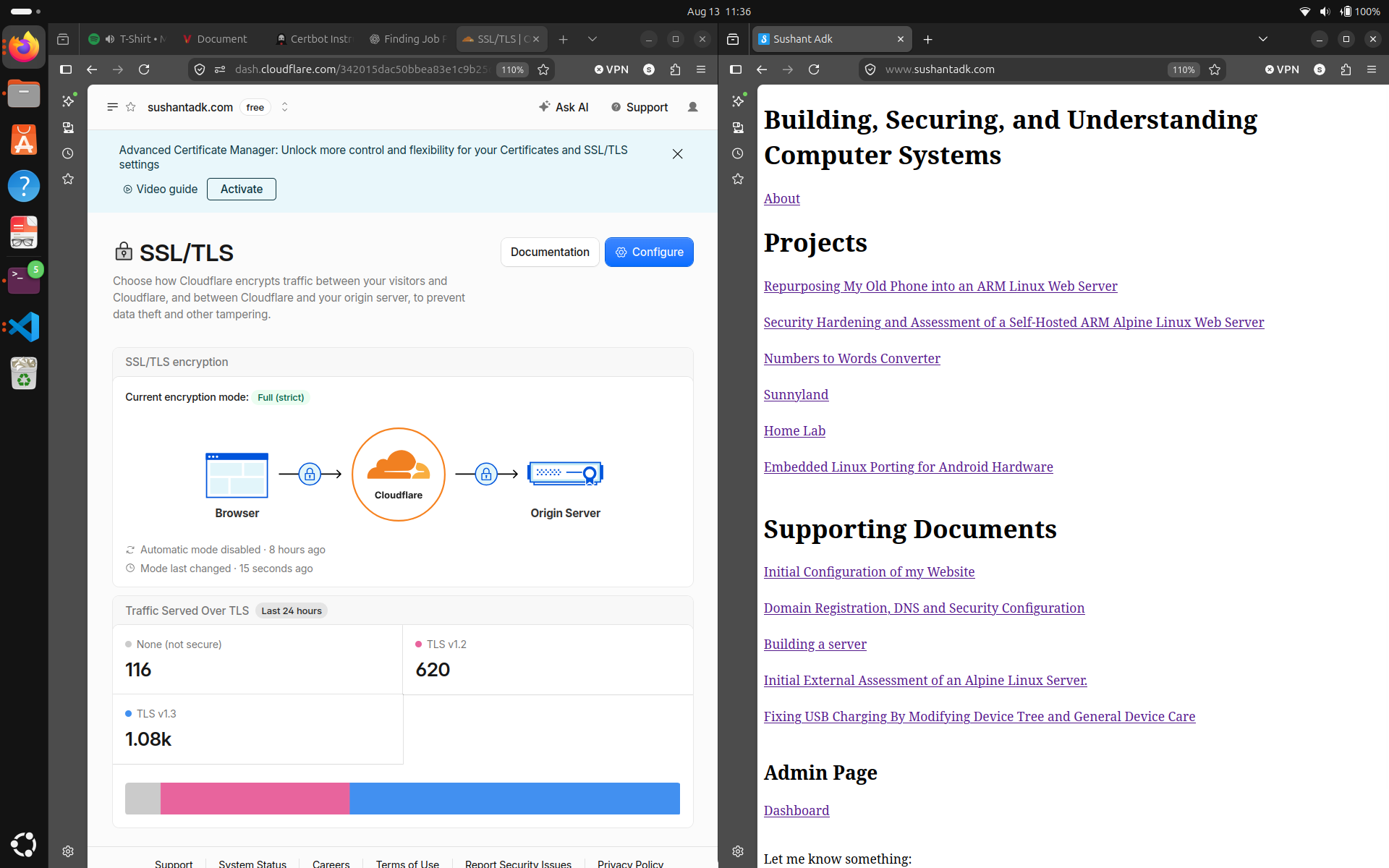List all tabs in right Firefox window
Screen dimensions: 1389x868
tap(1263, 39)
